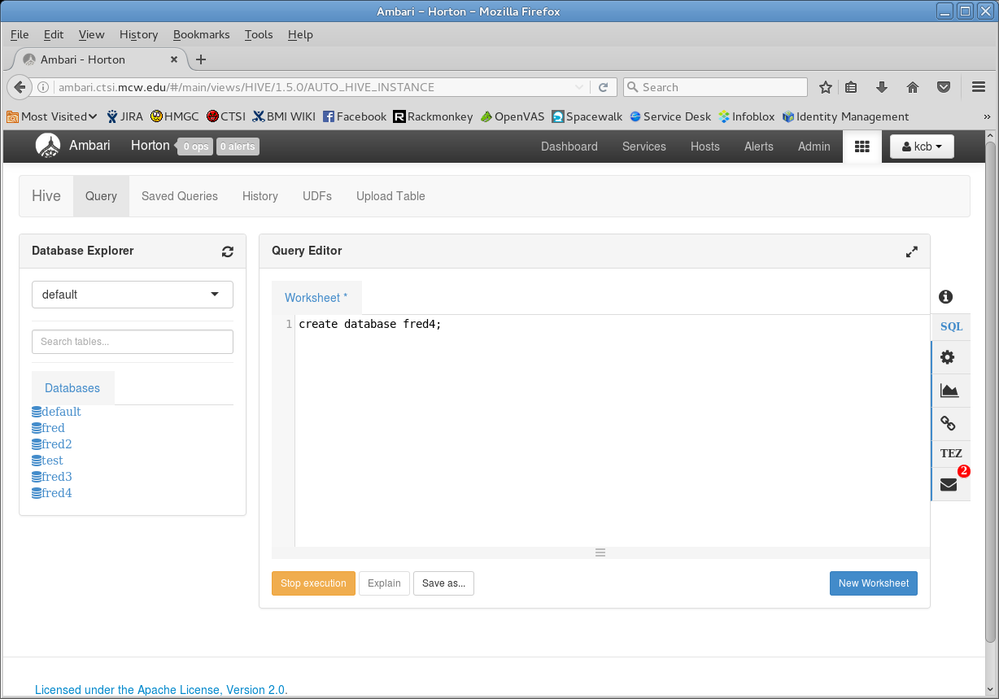
Task: Open the Facebook bookmark
Action: point(355,117)
